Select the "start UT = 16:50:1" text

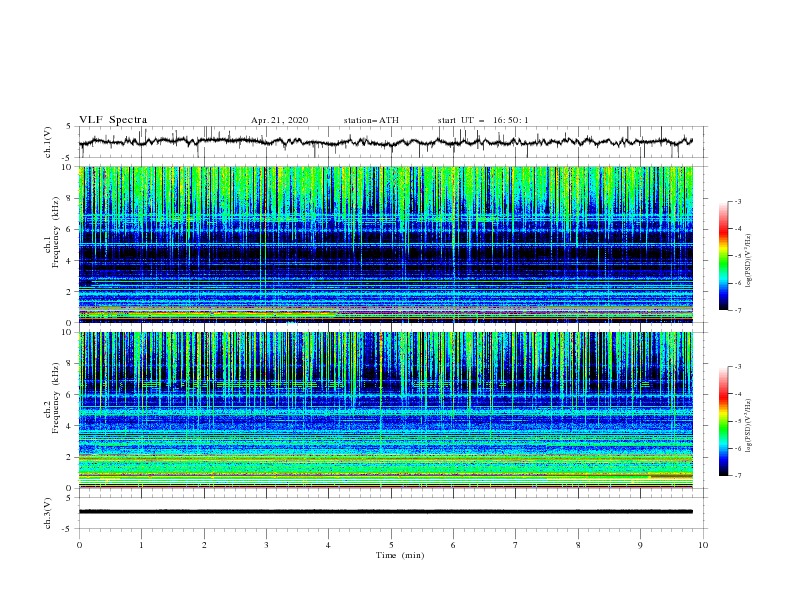tap(483, 120)
